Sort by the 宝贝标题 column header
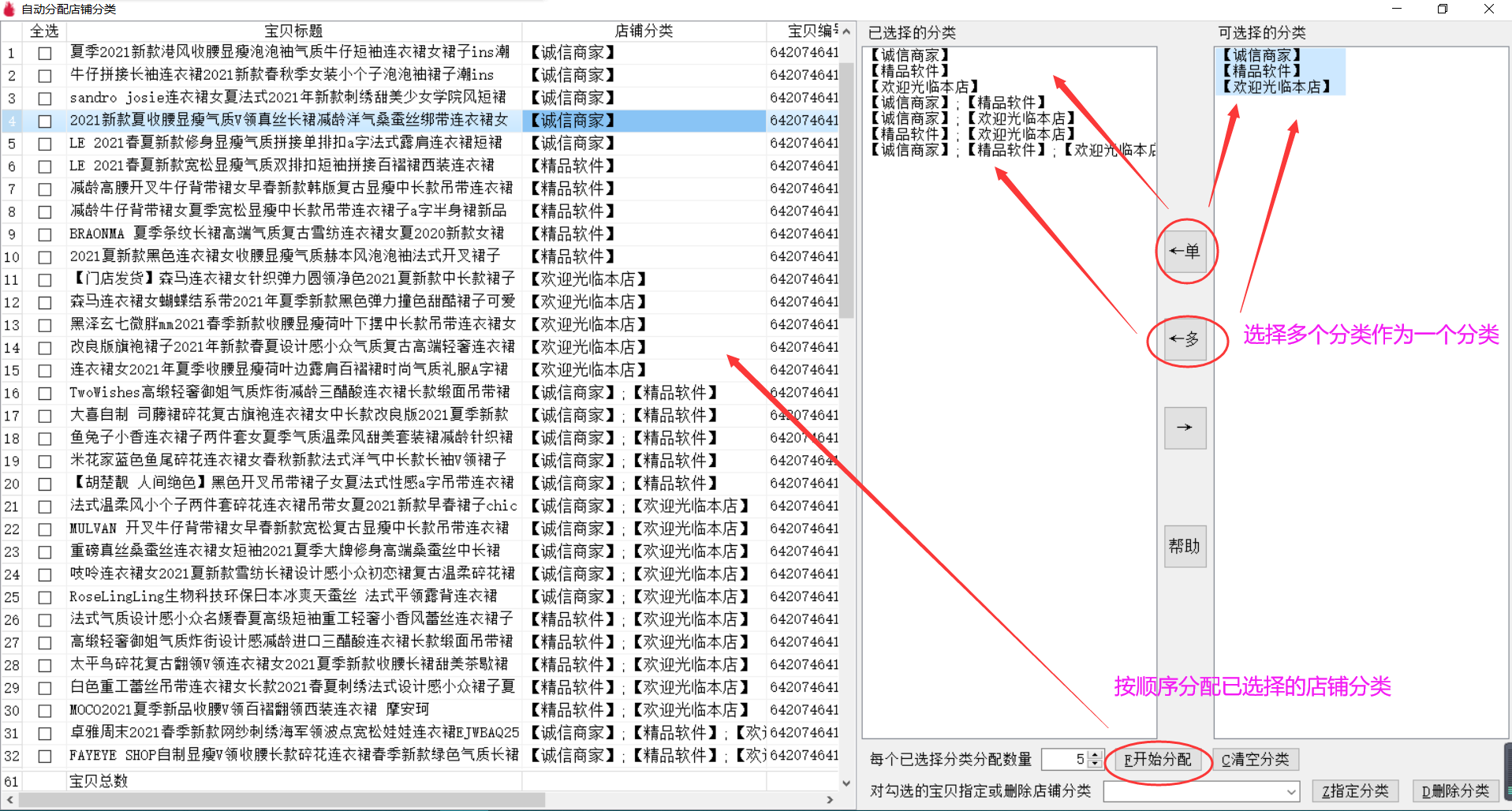The width and height of the screenshot is (1512, 811). coord(293,31)
